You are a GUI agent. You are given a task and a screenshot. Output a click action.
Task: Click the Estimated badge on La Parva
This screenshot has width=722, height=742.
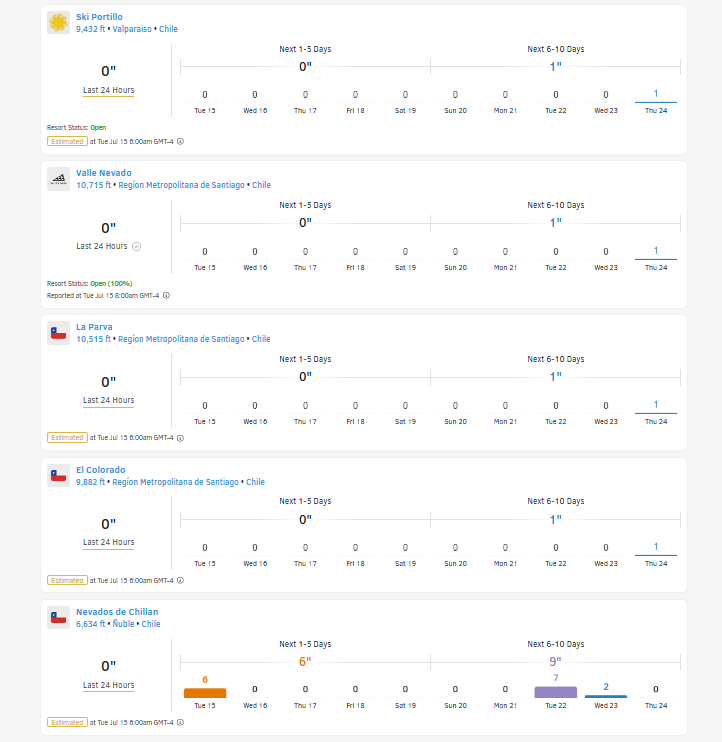click(67, 438)
